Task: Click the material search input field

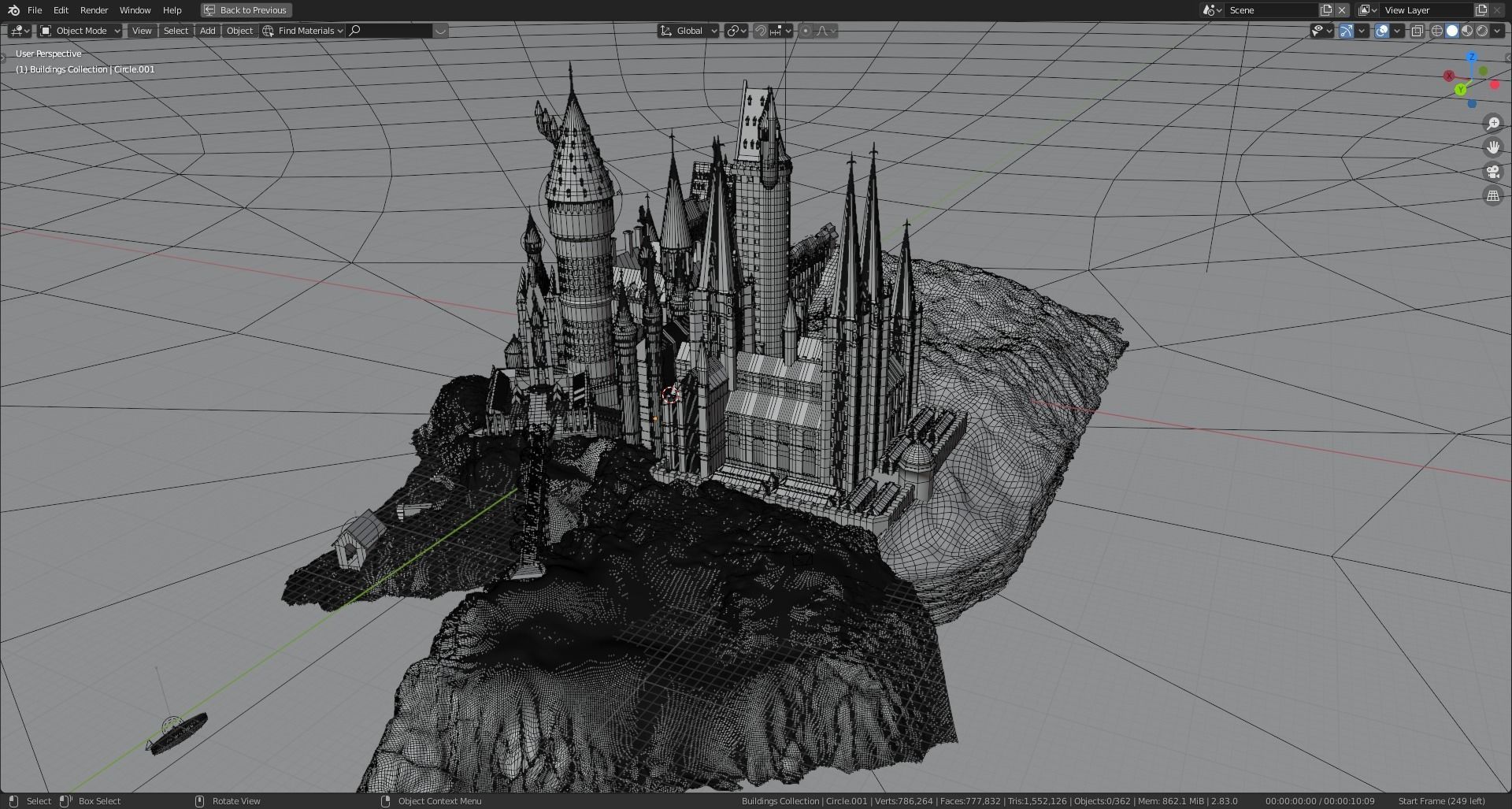Action: (390, 31)
